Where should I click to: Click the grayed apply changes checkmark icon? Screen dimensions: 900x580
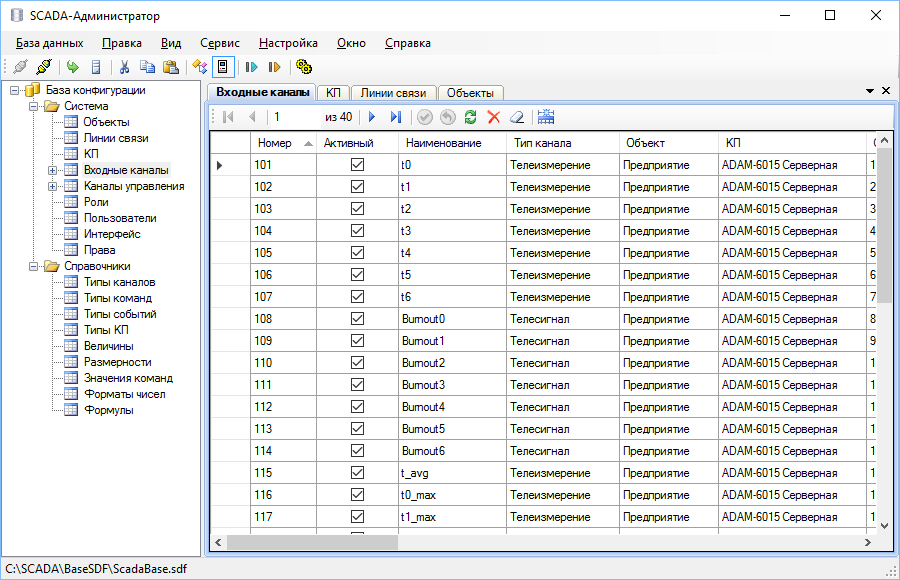[424, 117]
